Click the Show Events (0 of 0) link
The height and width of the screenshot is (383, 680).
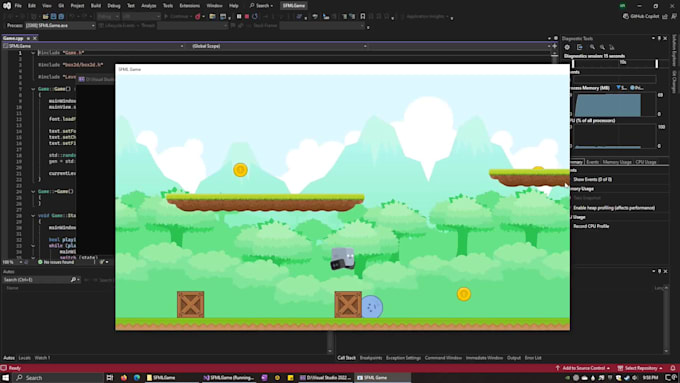click(592, 180)
